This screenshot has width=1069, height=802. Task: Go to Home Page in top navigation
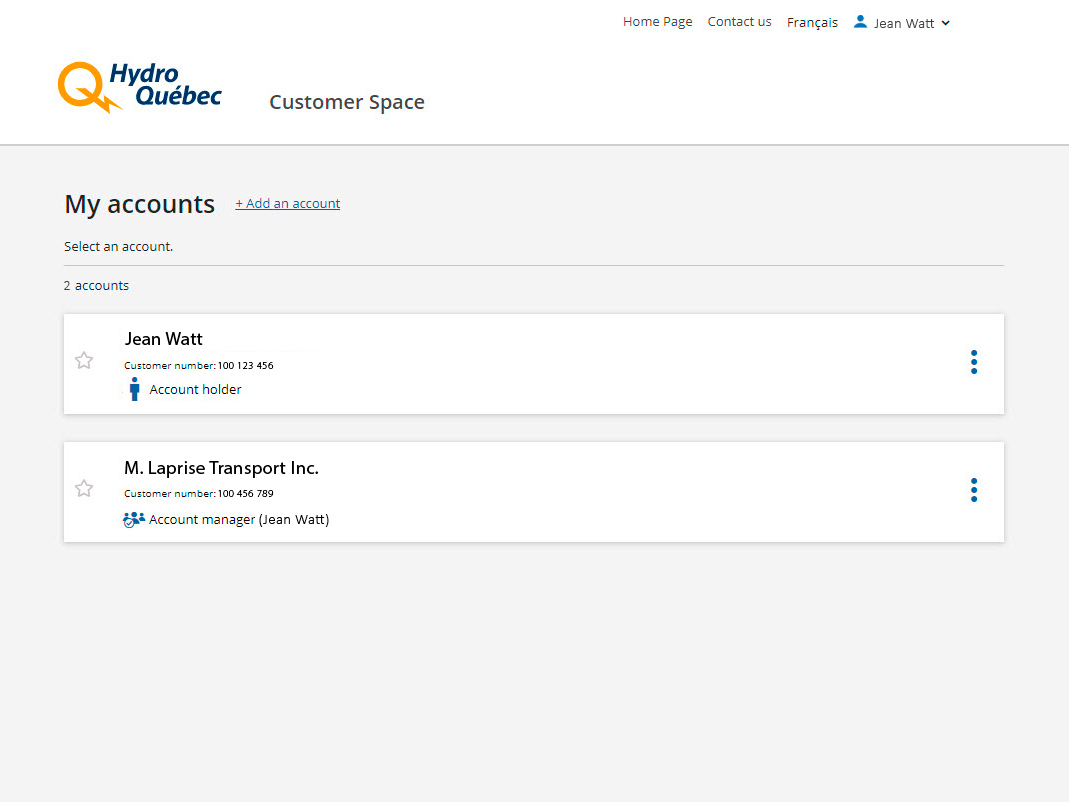pyautogui.click(x=657, y=22)
